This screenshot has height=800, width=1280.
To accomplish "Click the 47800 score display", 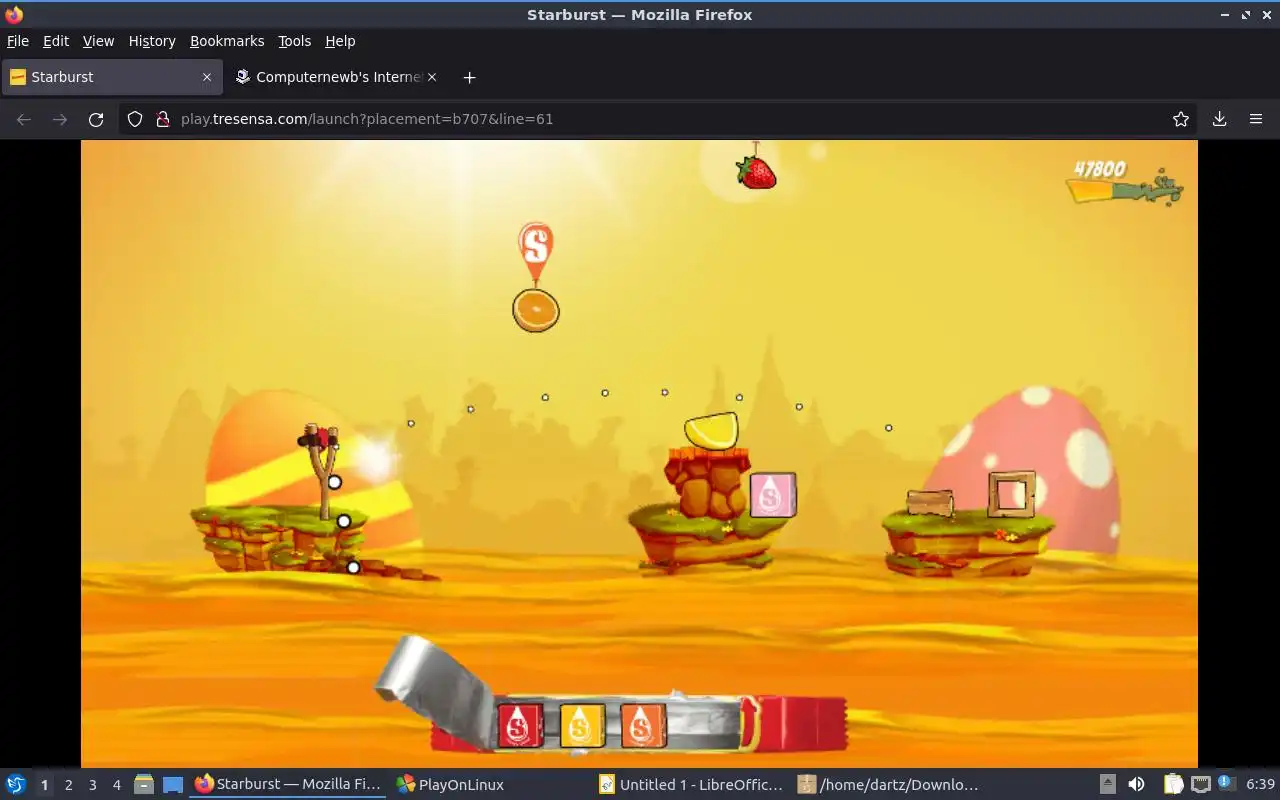I will 1099,169.
